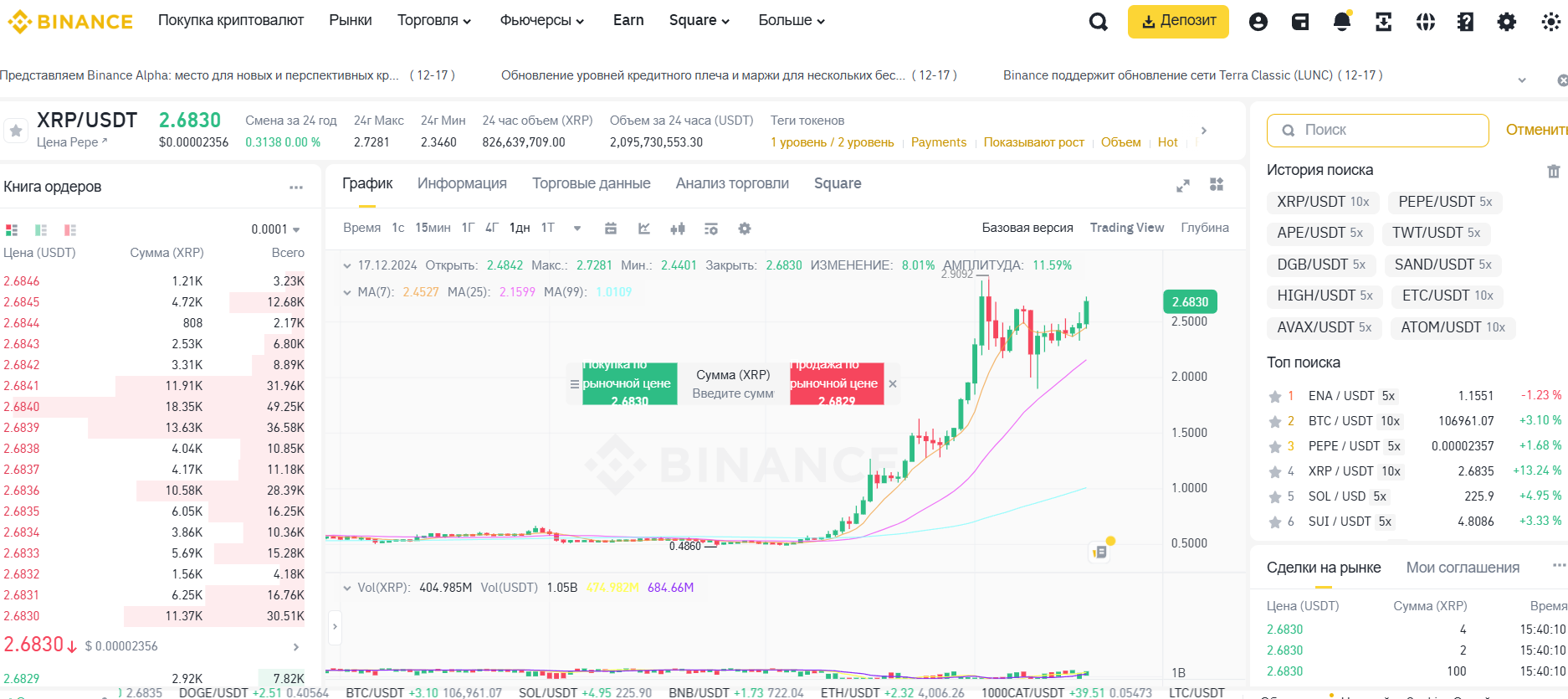Open Square tab in chart panel
The width and height of the screenshot is (1568, 699).
(838, 183)
